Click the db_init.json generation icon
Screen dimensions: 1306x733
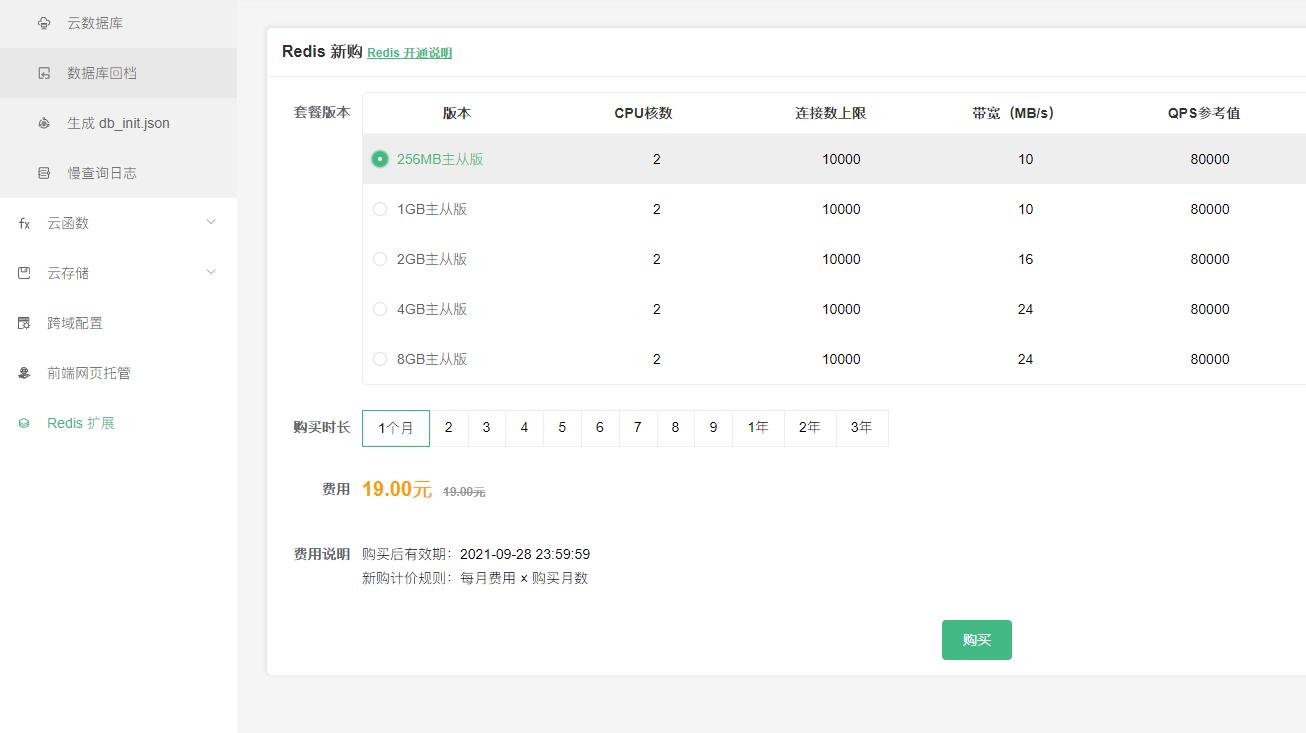pos(44,123)
